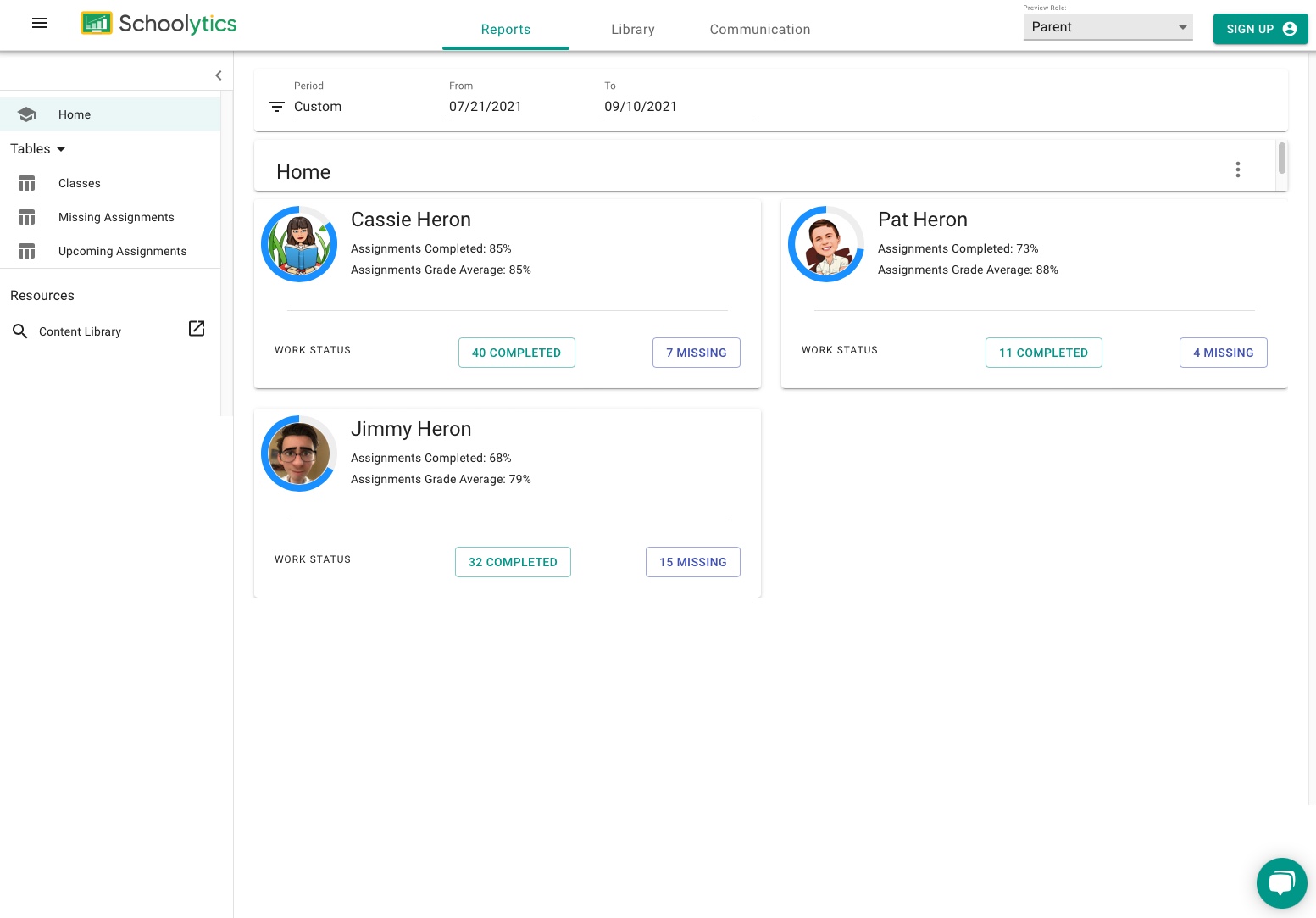This screenshot has height=918, width=1316.
Task: Click the Cassie Heron name heading
Action: [x=411, y=220]
